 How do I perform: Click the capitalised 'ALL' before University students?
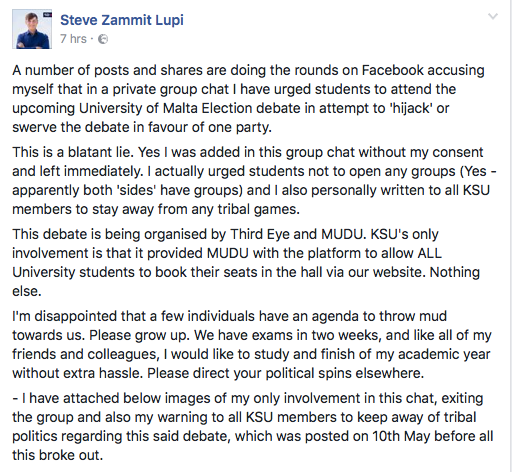pyautogui.click(x=429, y=253)
